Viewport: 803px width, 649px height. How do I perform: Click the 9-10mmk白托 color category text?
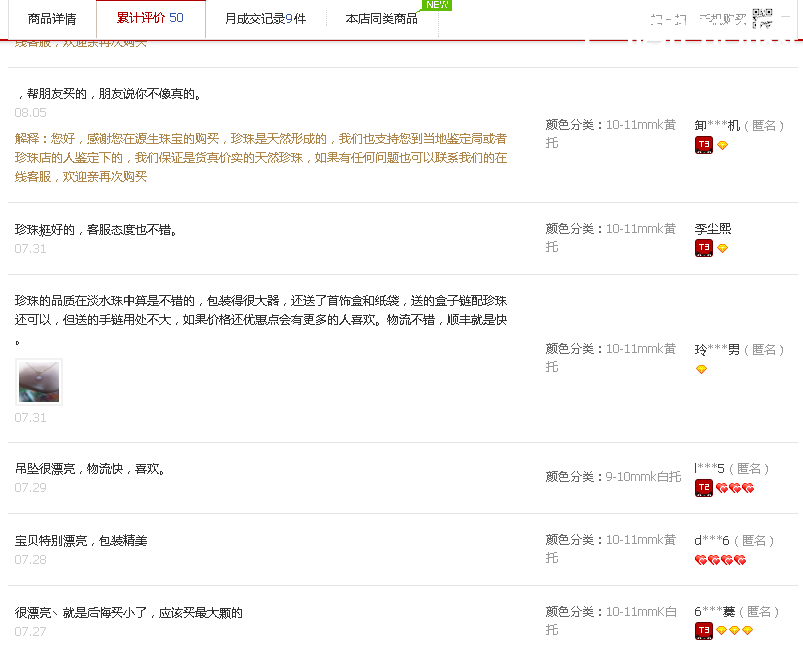pyautogui.click(x=643, y=477)
